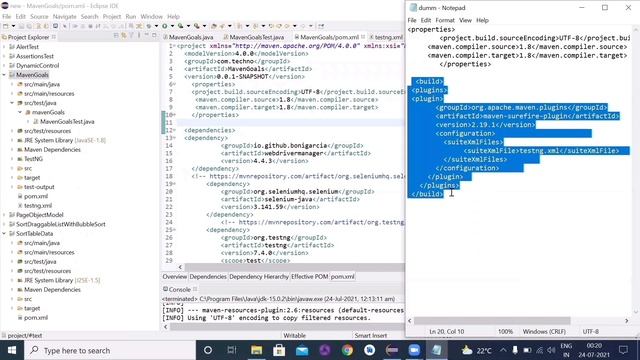Open Google Chrome from the taskbar
This screenshot has height=360, width=640.
tap(347, 350)
